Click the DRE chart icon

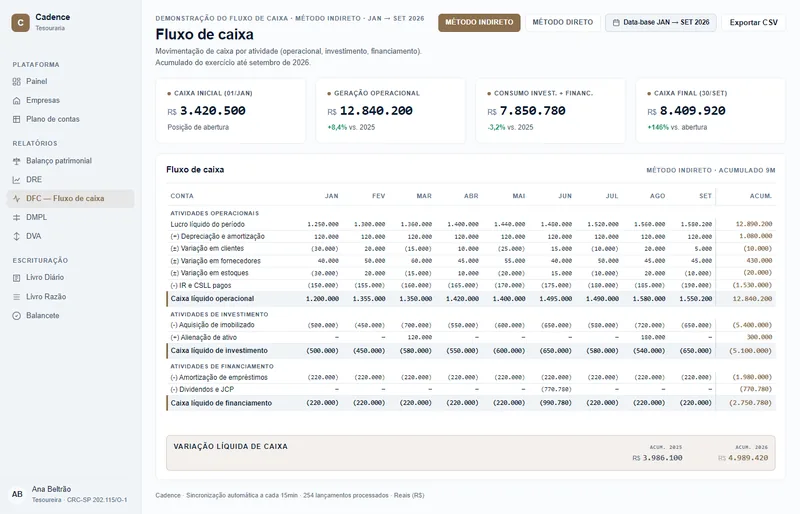click(x=17, y=180)
